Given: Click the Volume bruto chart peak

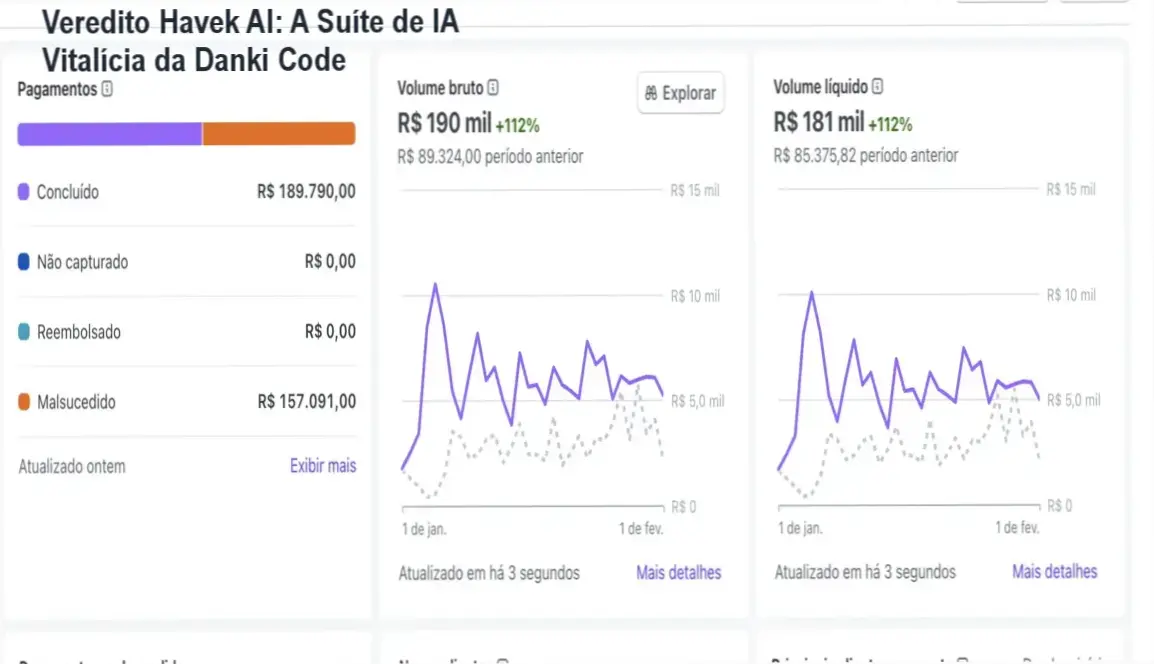Looking at the screenshot, I should (435, 284).
